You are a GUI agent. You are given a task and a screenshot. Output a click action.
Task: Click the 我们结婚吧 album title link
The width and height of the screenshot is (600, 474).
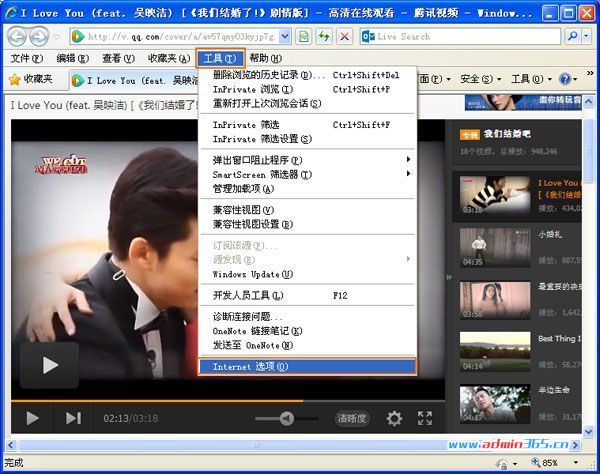pos(507,134)
